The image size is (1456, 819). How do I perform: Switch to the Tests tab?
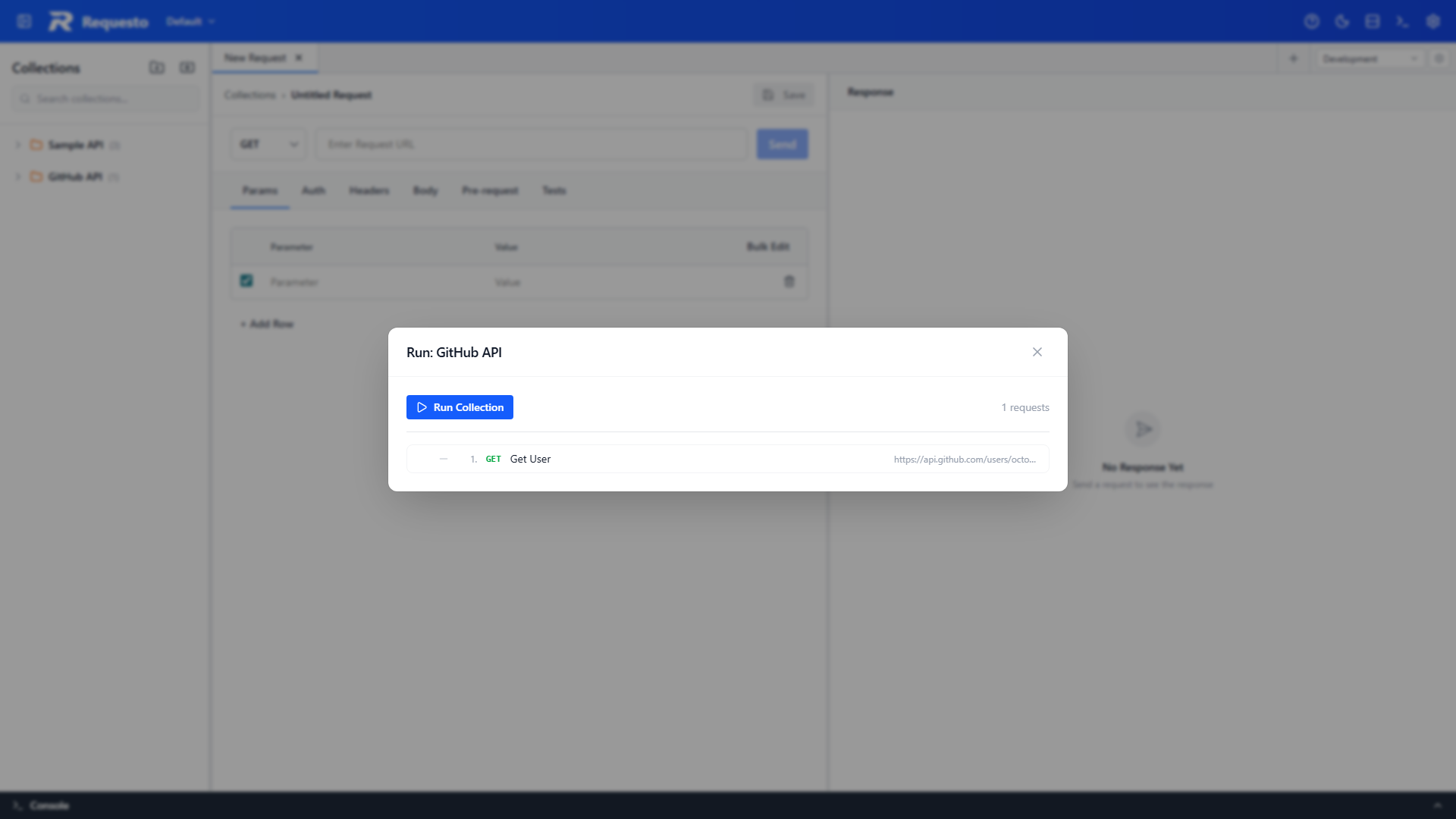[x=554, y=190]
